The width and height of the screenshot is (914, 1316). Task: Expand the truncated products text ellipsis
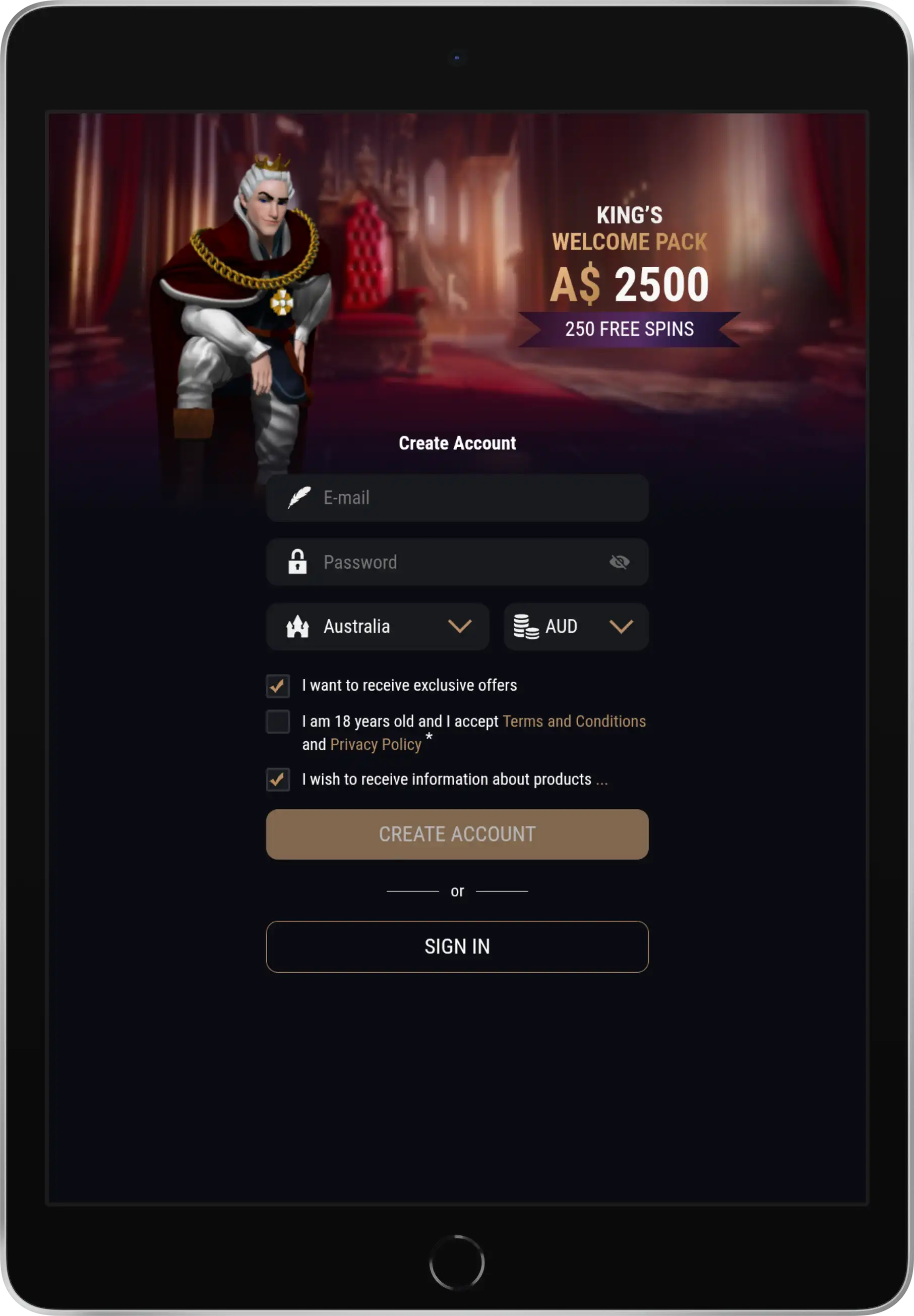coord(602,780)
